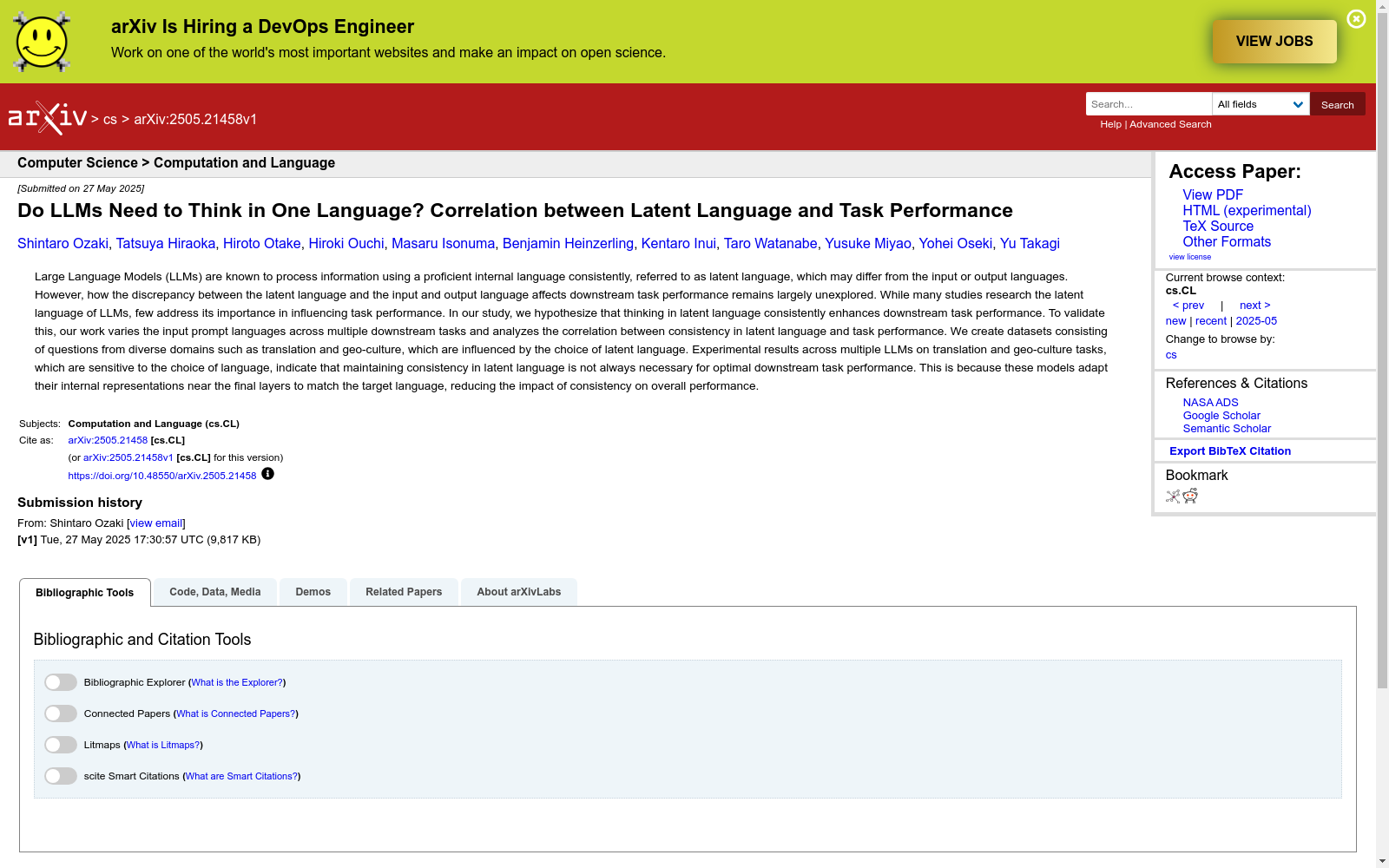Image resolution: width=1389 pixels, height=868 pixels.
Task: Open Google Scholar link
Action: point(1221,416)
